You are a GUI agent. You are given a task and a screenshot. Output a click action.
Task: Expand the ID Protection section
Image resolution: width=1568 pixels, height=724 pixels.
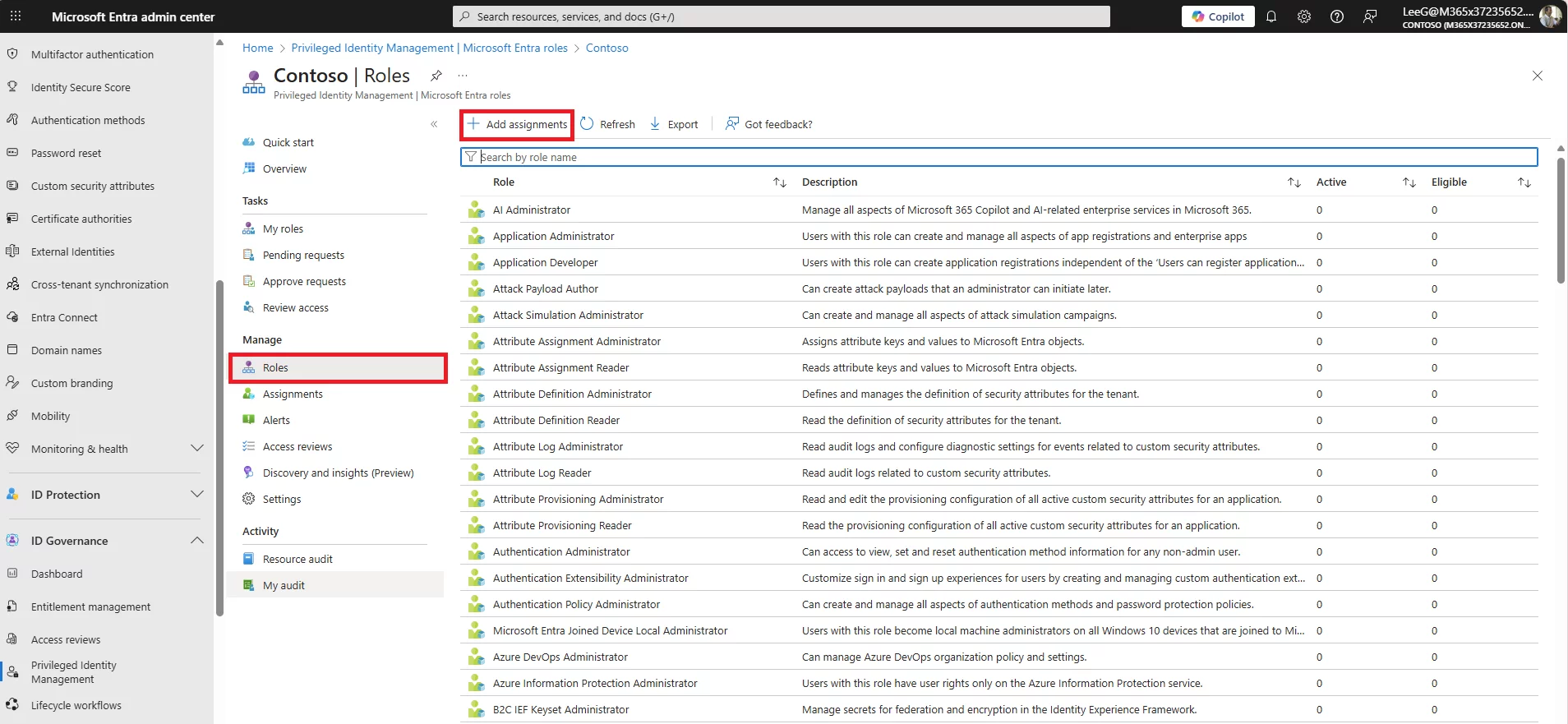point(197,495)
